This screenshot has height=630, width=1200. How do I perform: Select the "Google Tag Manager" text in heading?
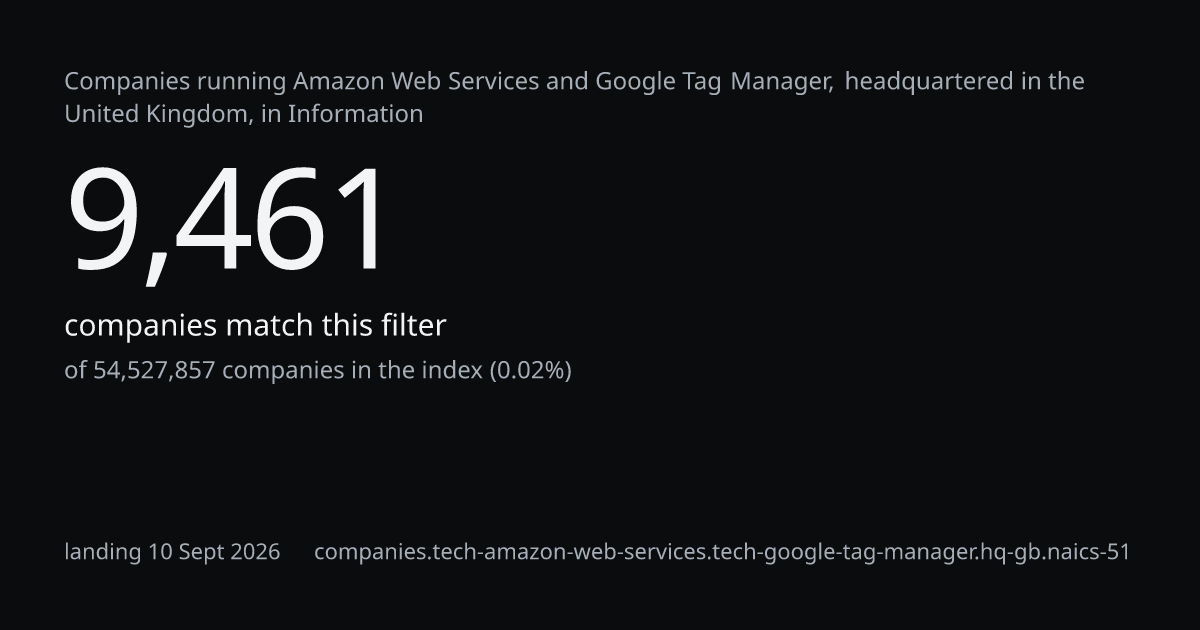[714, 81]
